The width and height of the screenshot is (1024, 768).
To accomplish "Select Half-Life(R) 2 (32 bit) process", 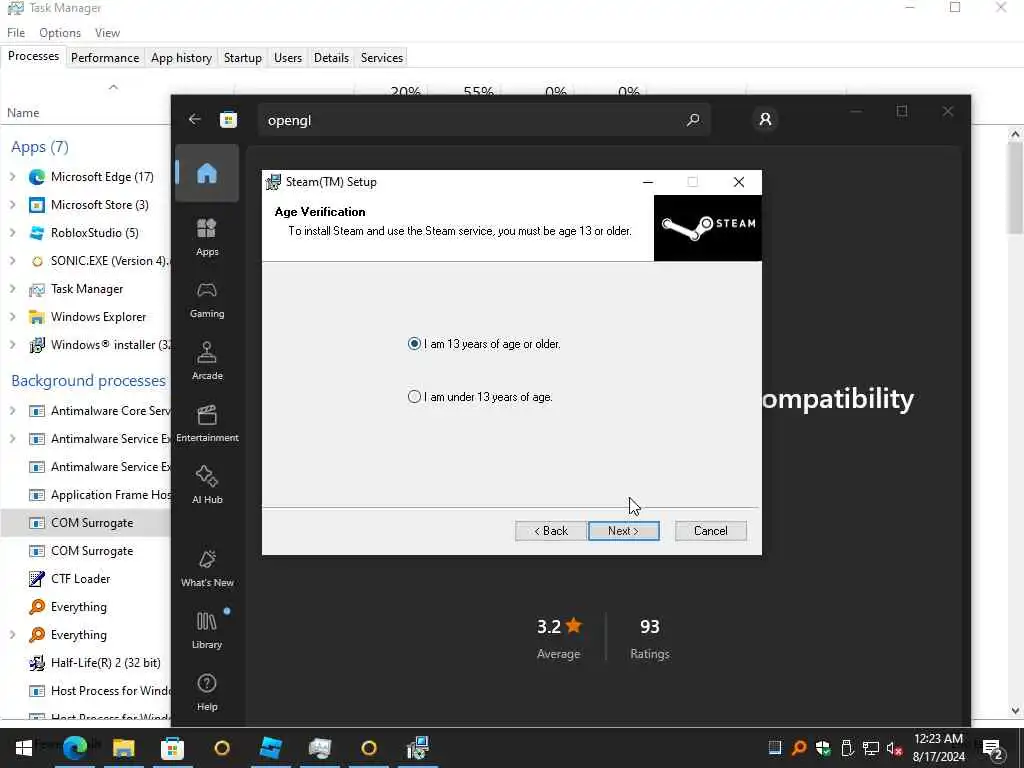I will 86,663.
